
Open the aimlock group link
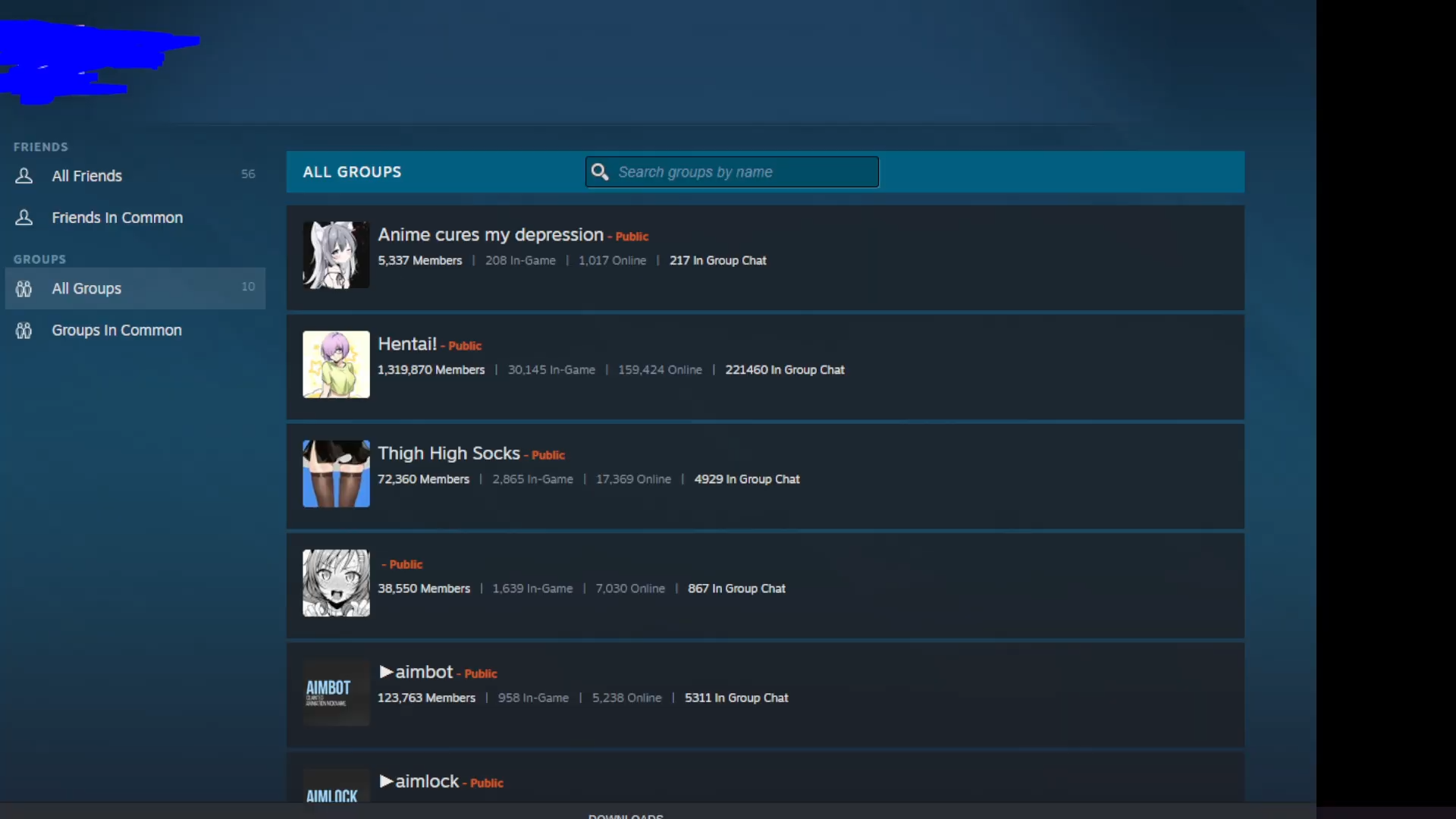(419, 781)
